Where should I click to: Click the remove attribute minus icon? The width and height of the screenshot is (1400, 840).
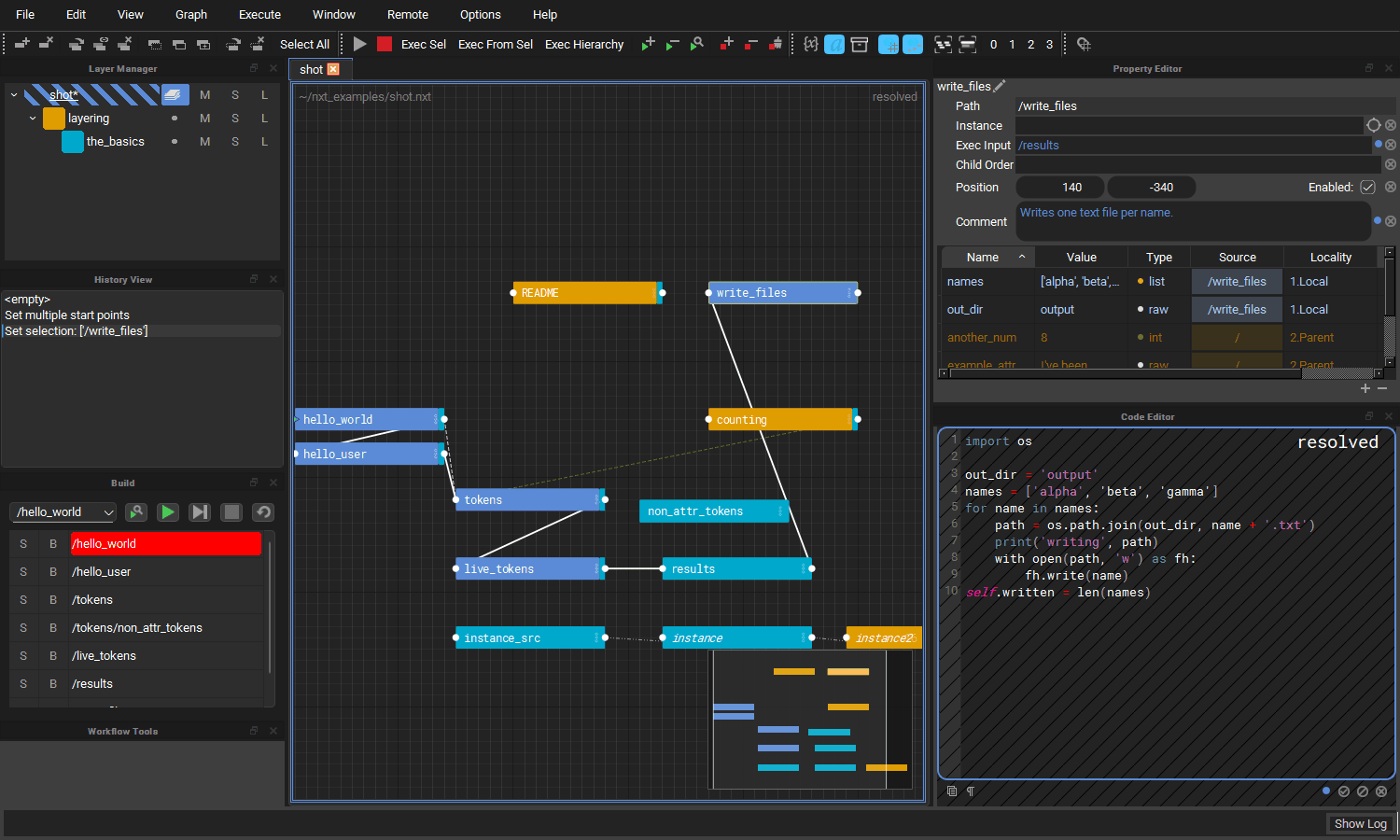click(1382, 388)
